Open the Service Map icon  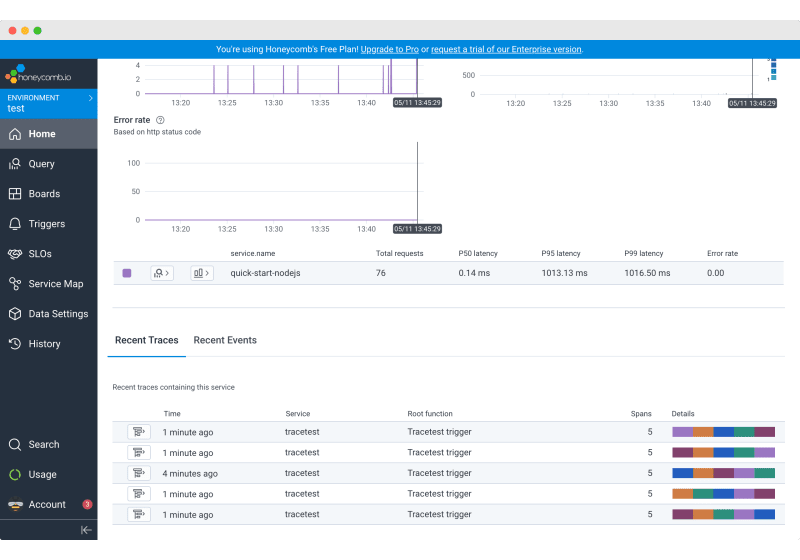(x=15, y=284)
